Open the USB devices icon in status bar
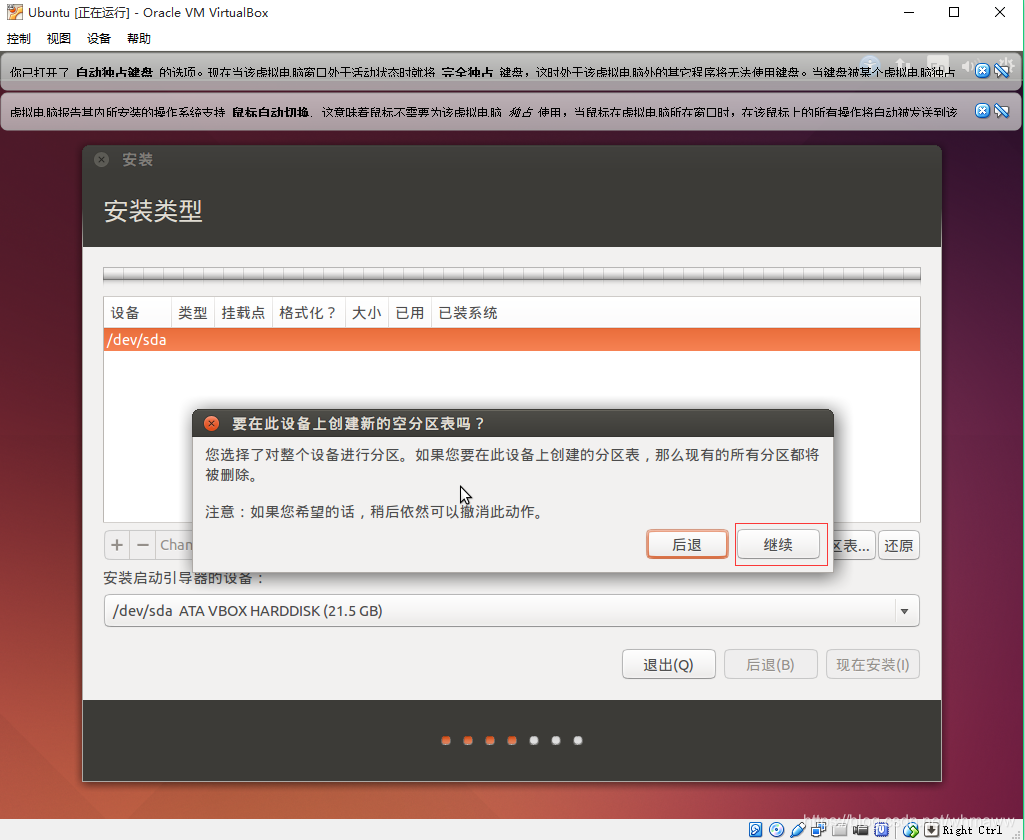 tap(798, 830)
